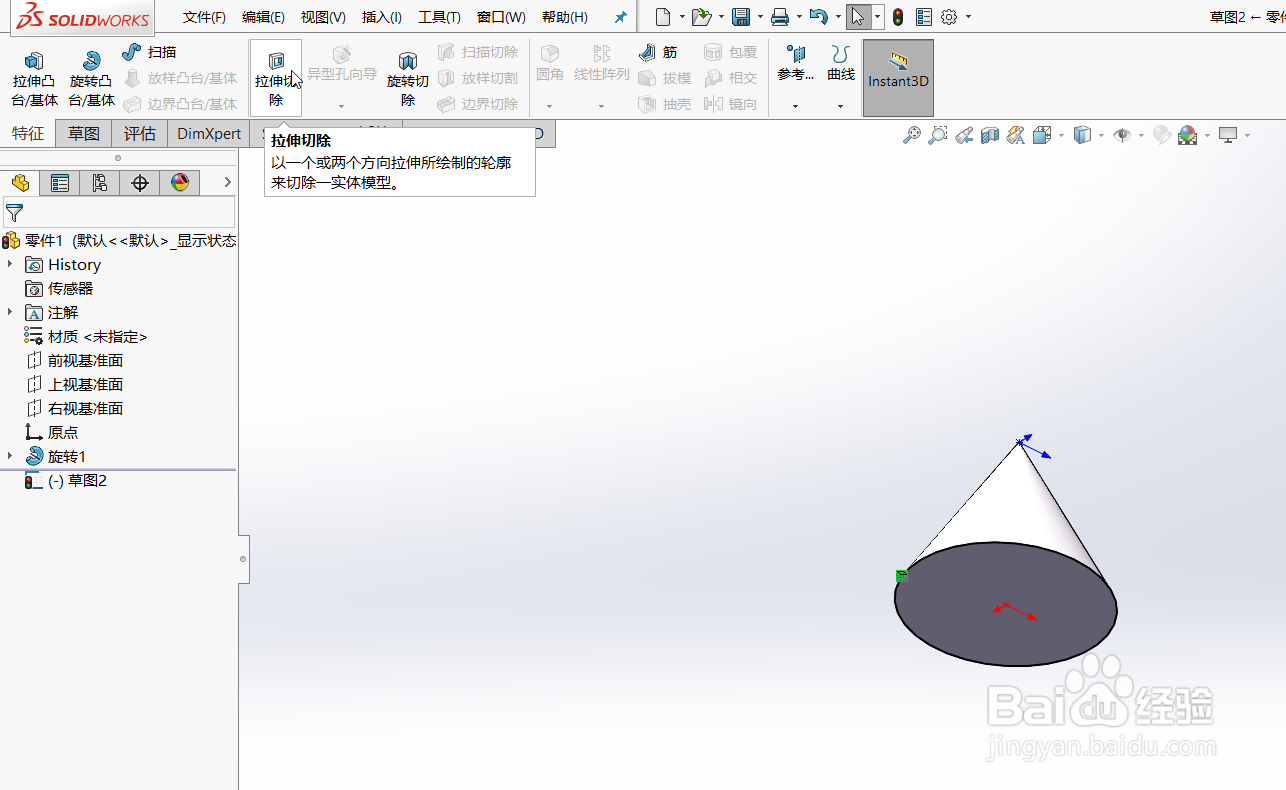This screenshot has width=1286, height=790.
Task: Open the 编辑(E) menu
Action: [263, 17]
